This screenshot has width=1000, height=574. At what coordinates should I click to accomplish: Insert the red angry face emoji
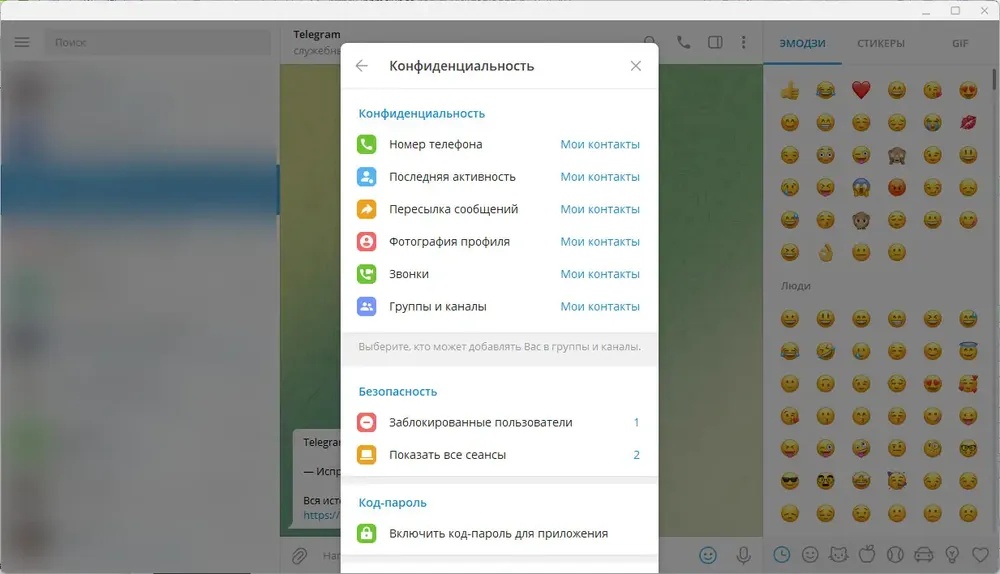897,188
